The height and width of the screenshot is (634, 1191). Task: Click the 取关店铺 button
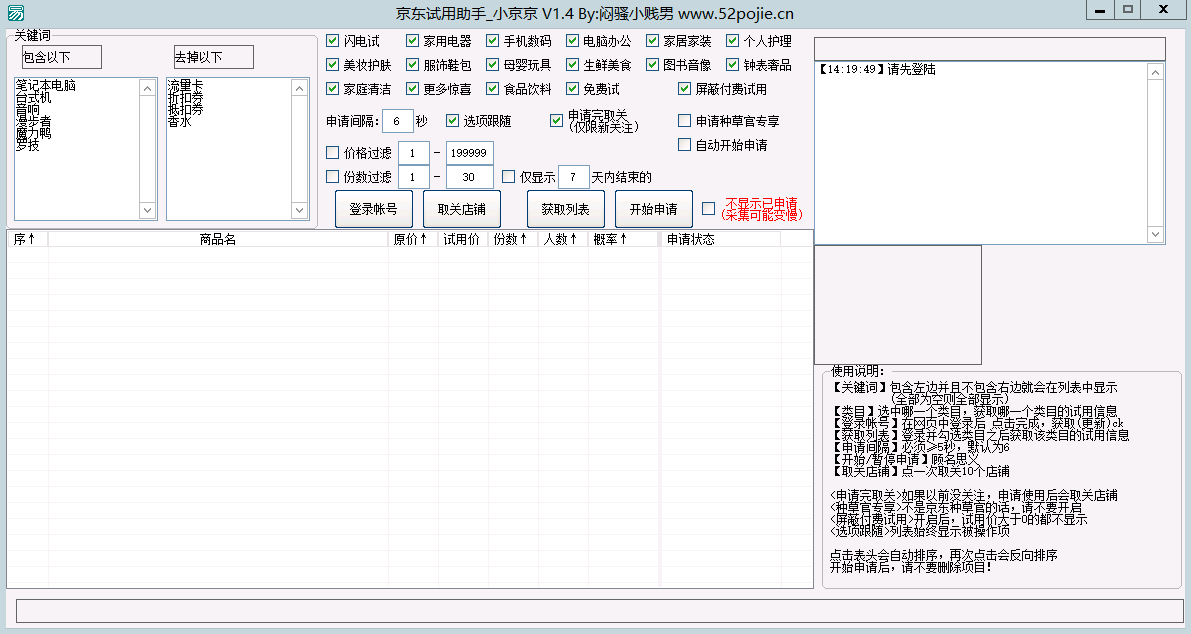click(x=462, y=209)
